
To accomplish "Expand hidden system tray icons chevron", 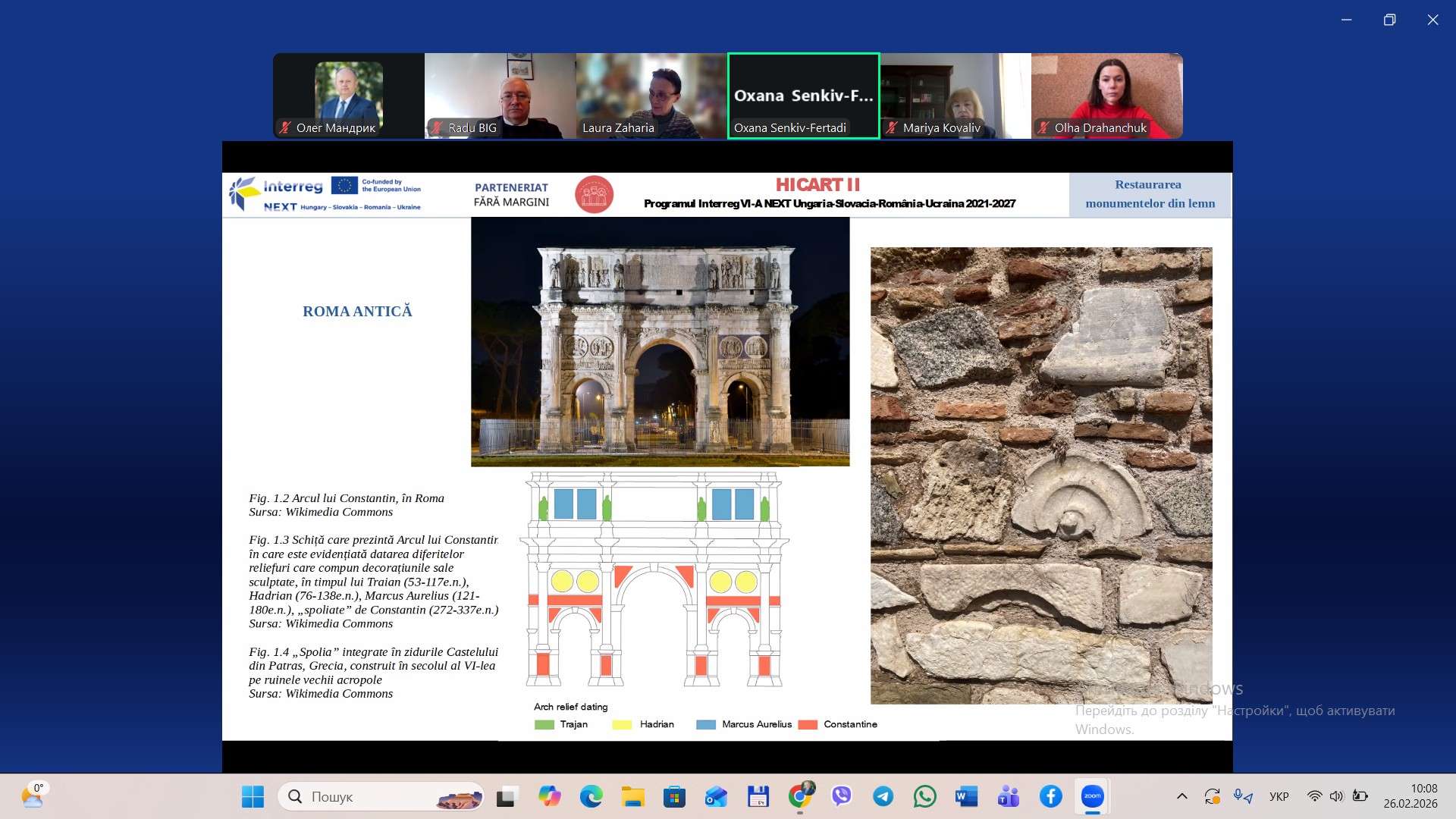I will coord(1181,796).
